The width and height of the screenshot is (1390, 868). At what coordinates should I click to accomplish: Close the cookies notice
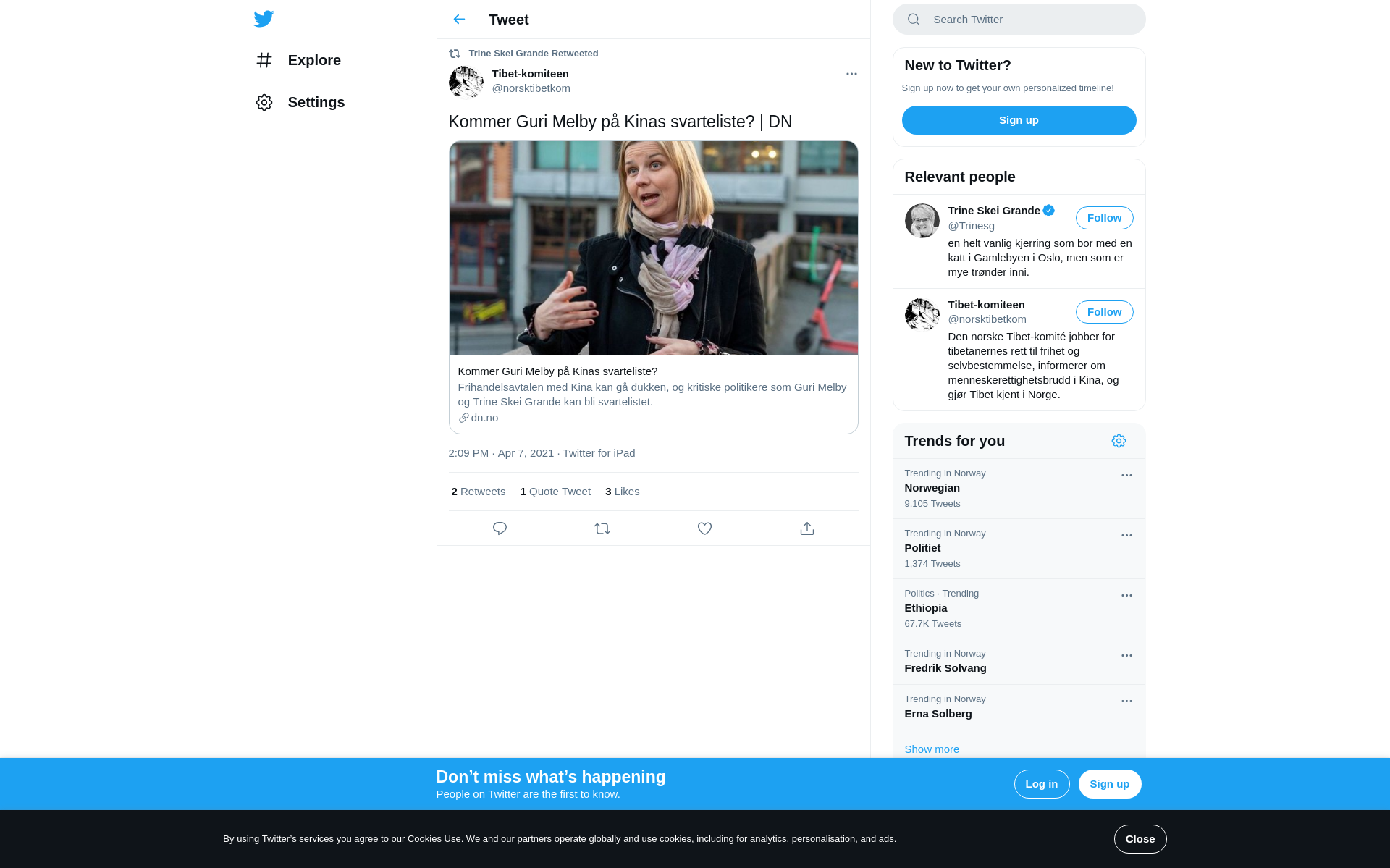coord(1140,839)
